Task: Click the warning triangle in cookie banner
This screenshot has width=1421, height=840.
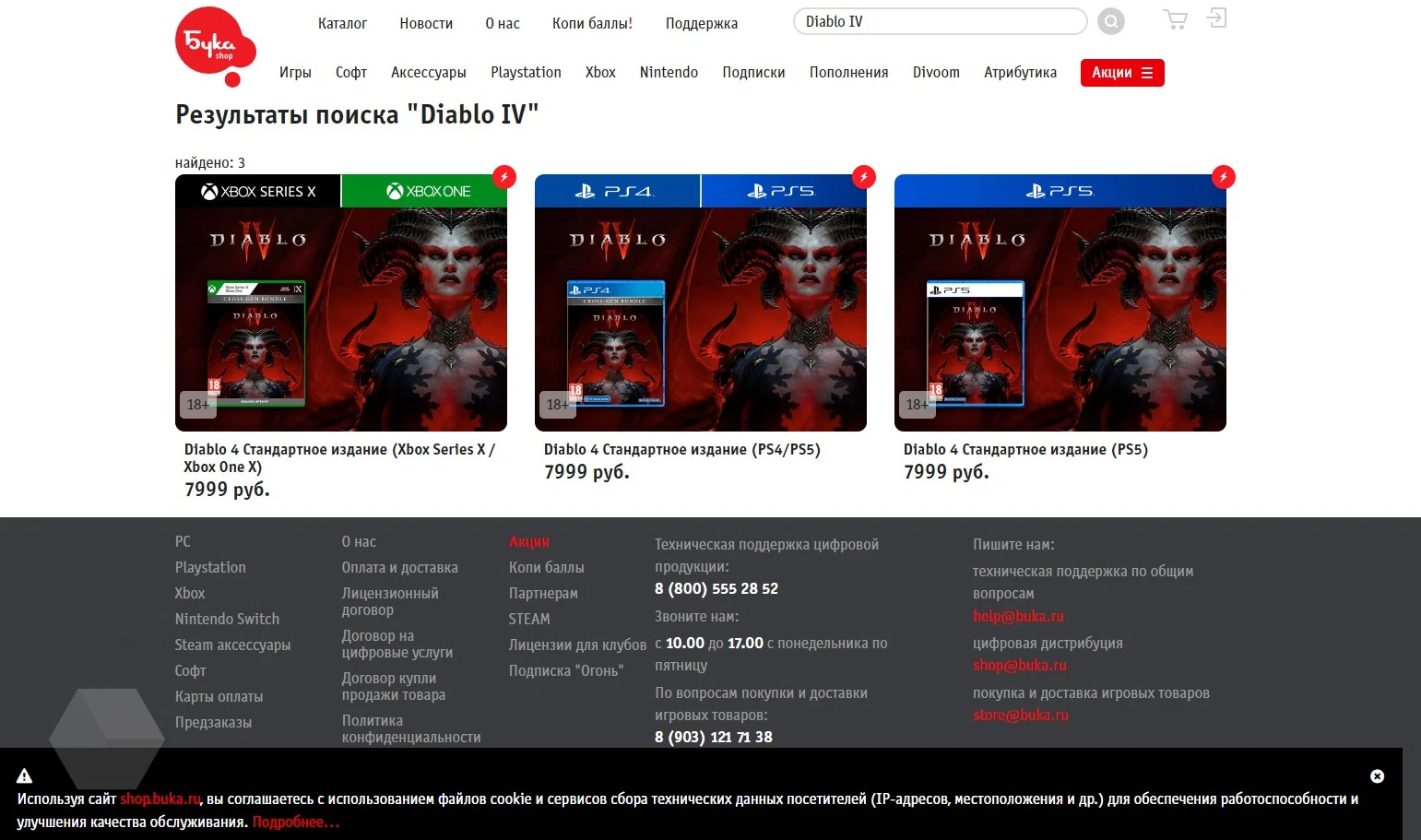Action: [x=25, y=776]
